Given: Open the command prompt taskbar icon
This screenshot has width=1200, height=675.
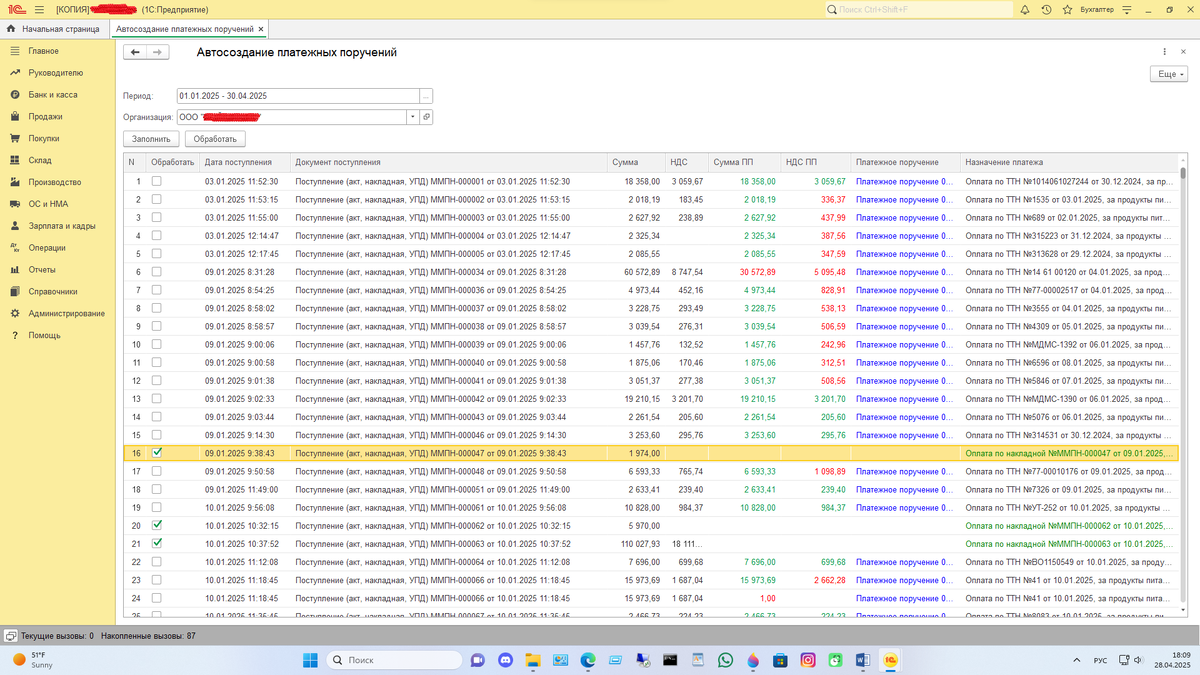Looking at the screenshot, I should pos(670,660).
